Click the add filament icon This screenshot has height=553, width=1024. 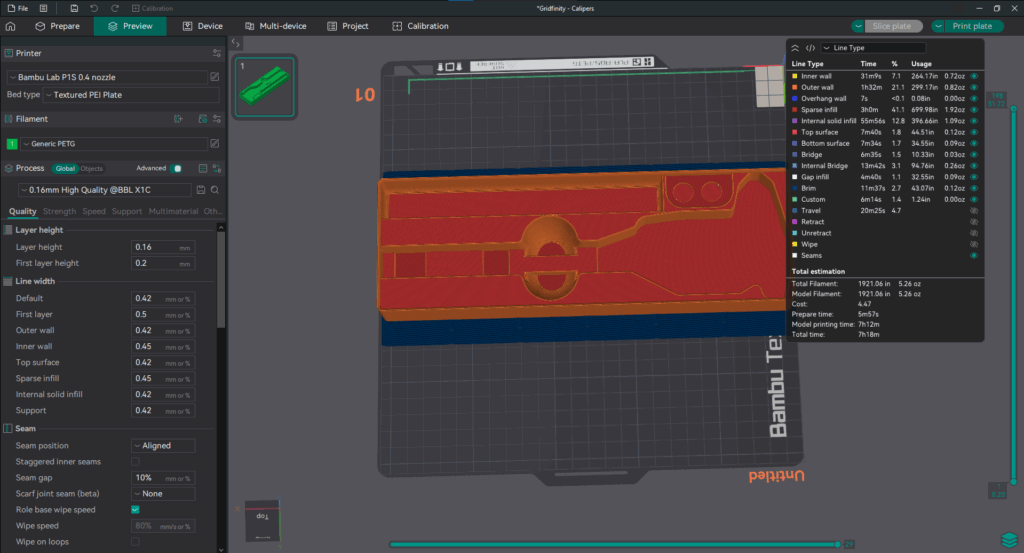(178, 119)
